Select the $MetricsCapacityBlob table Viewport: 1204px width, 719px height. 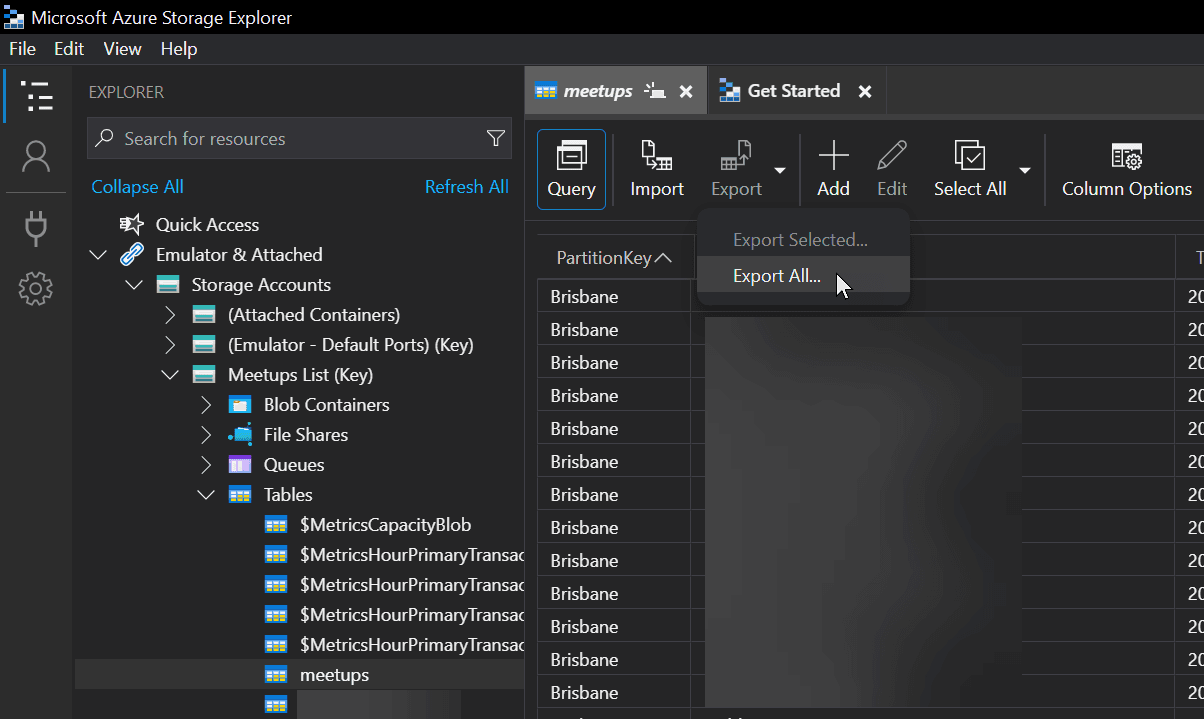pyautogui.click(x=385, y=525)
